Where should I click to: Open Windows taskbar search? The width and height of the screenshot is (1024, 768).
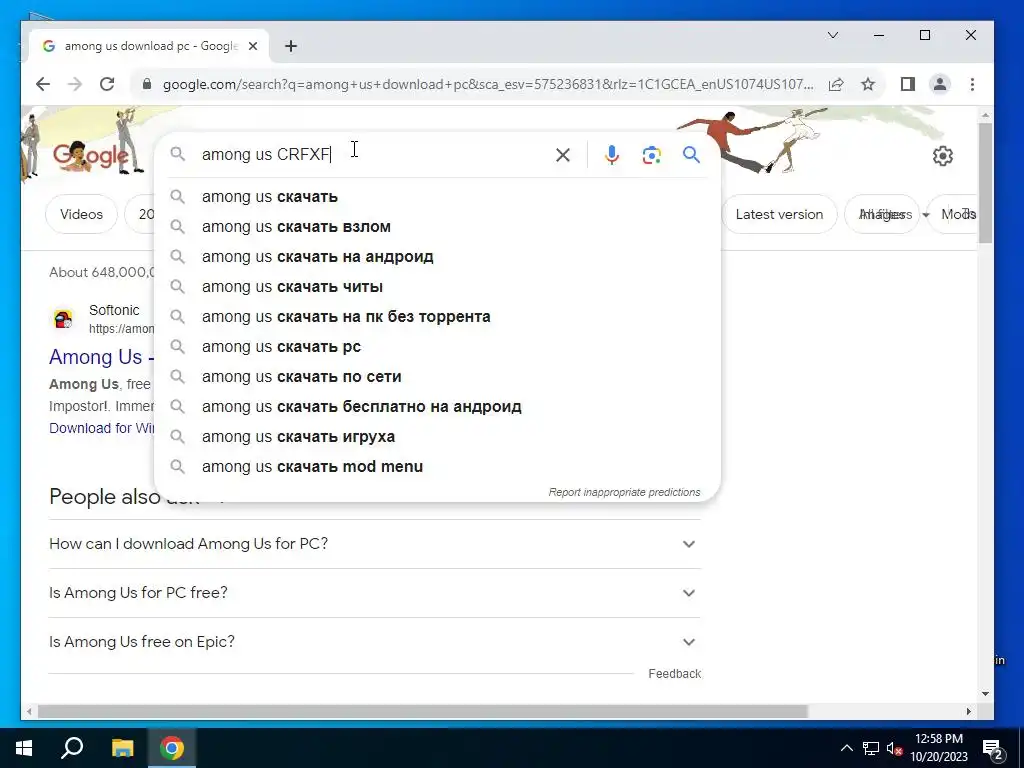(x=72, y=748)
